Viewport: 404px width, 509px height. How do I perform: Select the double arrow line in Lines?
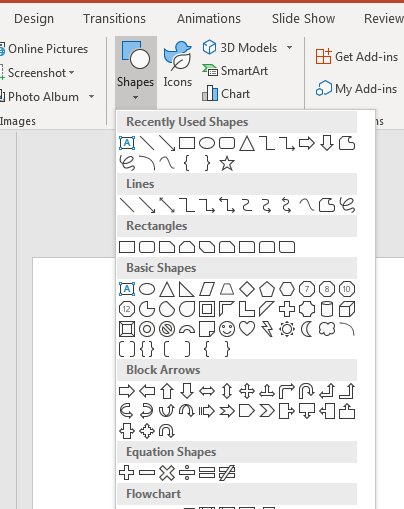[167, 205]
